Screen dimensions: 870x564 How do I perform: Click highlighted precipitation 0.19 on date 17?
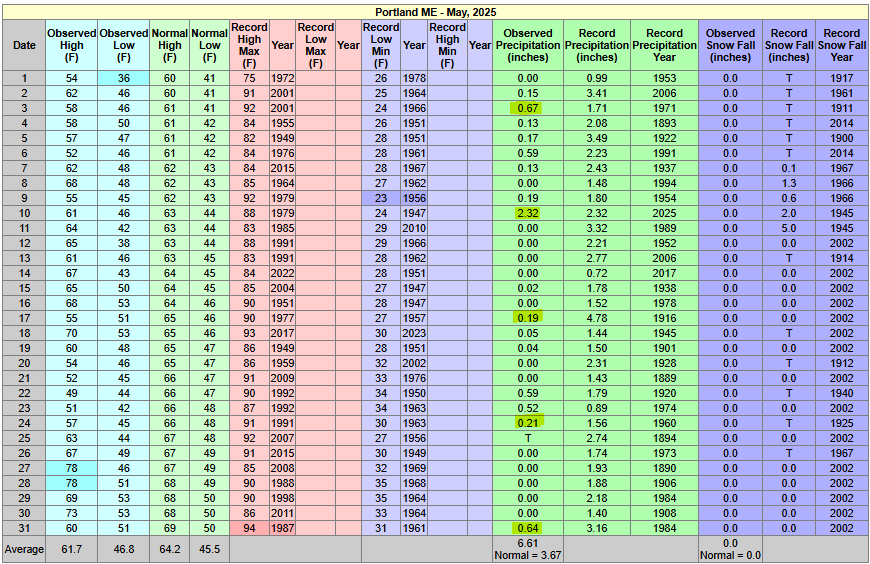pos(528,318)
